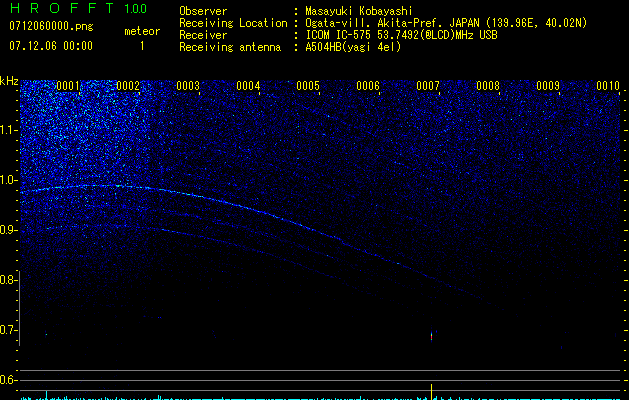This screenshot has width=629, height=400.
Task: Click the 0.7 kHz axis label
Action: pos(9,330)
